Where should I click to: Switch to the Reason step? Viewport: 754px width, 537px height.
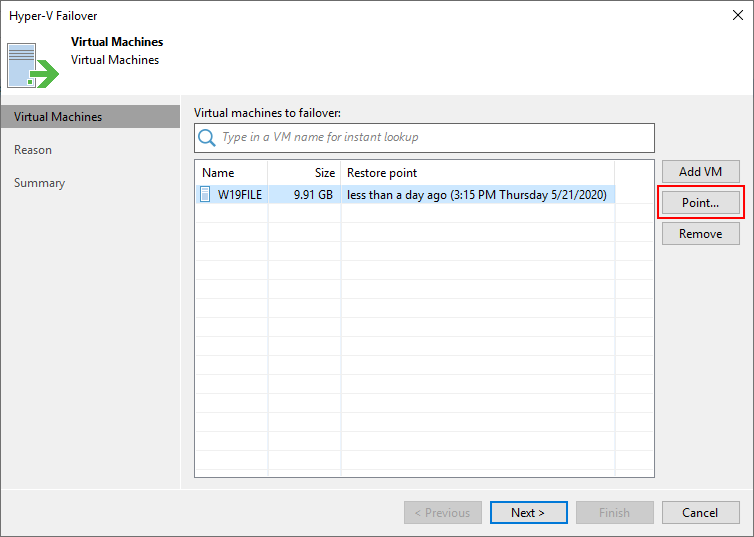pos(33,150)
